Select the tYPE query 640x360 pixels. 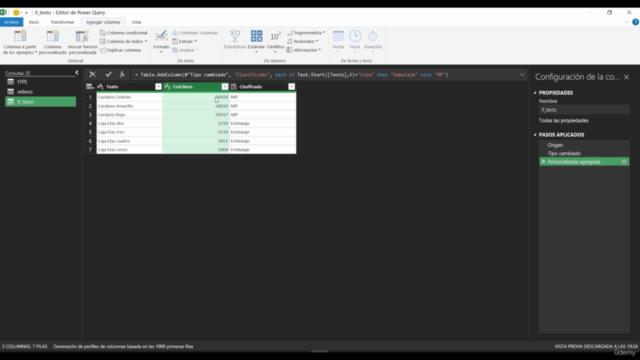point(40,82)
